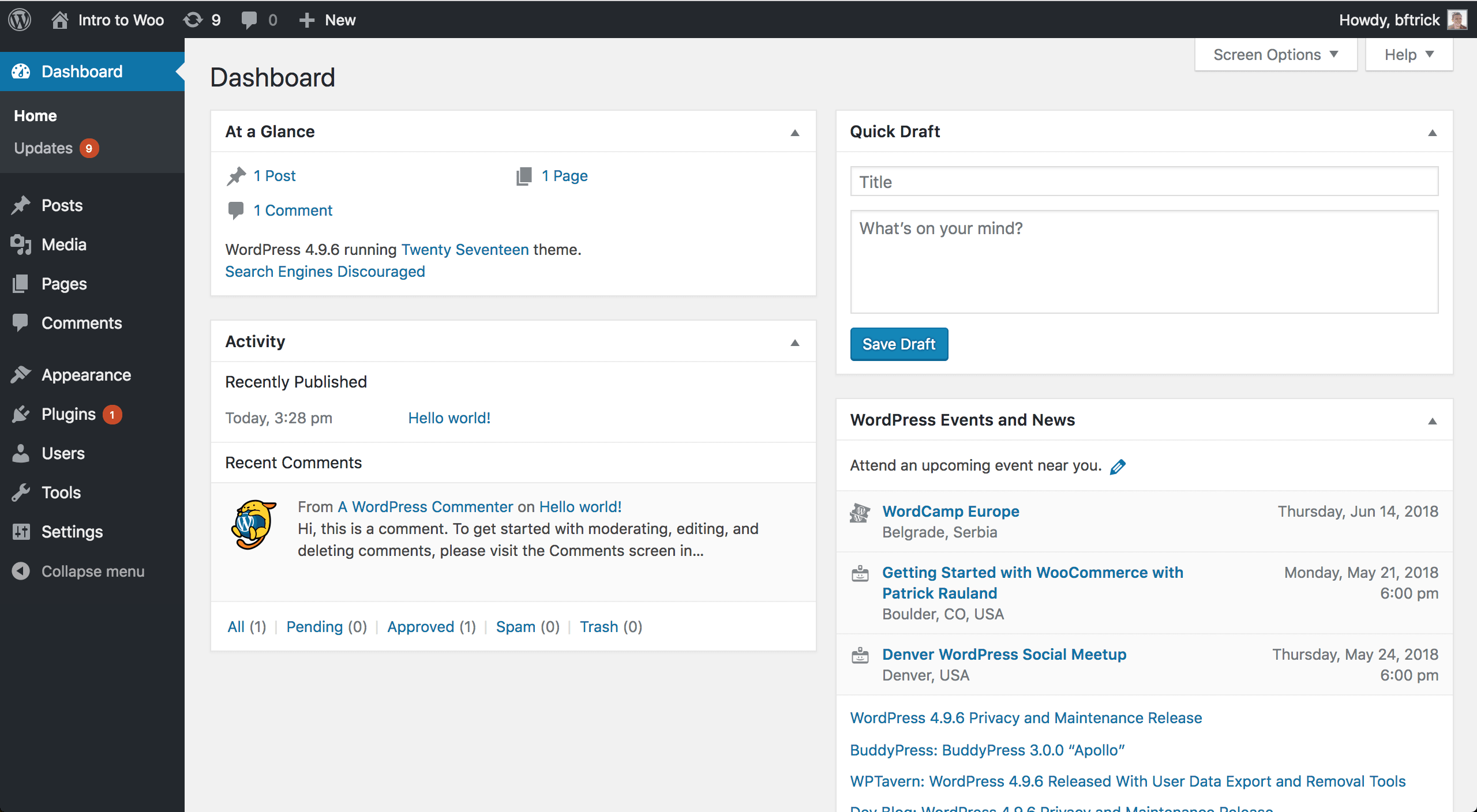Click the Plugins icon with badge 1
Screen dimensions: 1477x812
[x=21, y=414]
